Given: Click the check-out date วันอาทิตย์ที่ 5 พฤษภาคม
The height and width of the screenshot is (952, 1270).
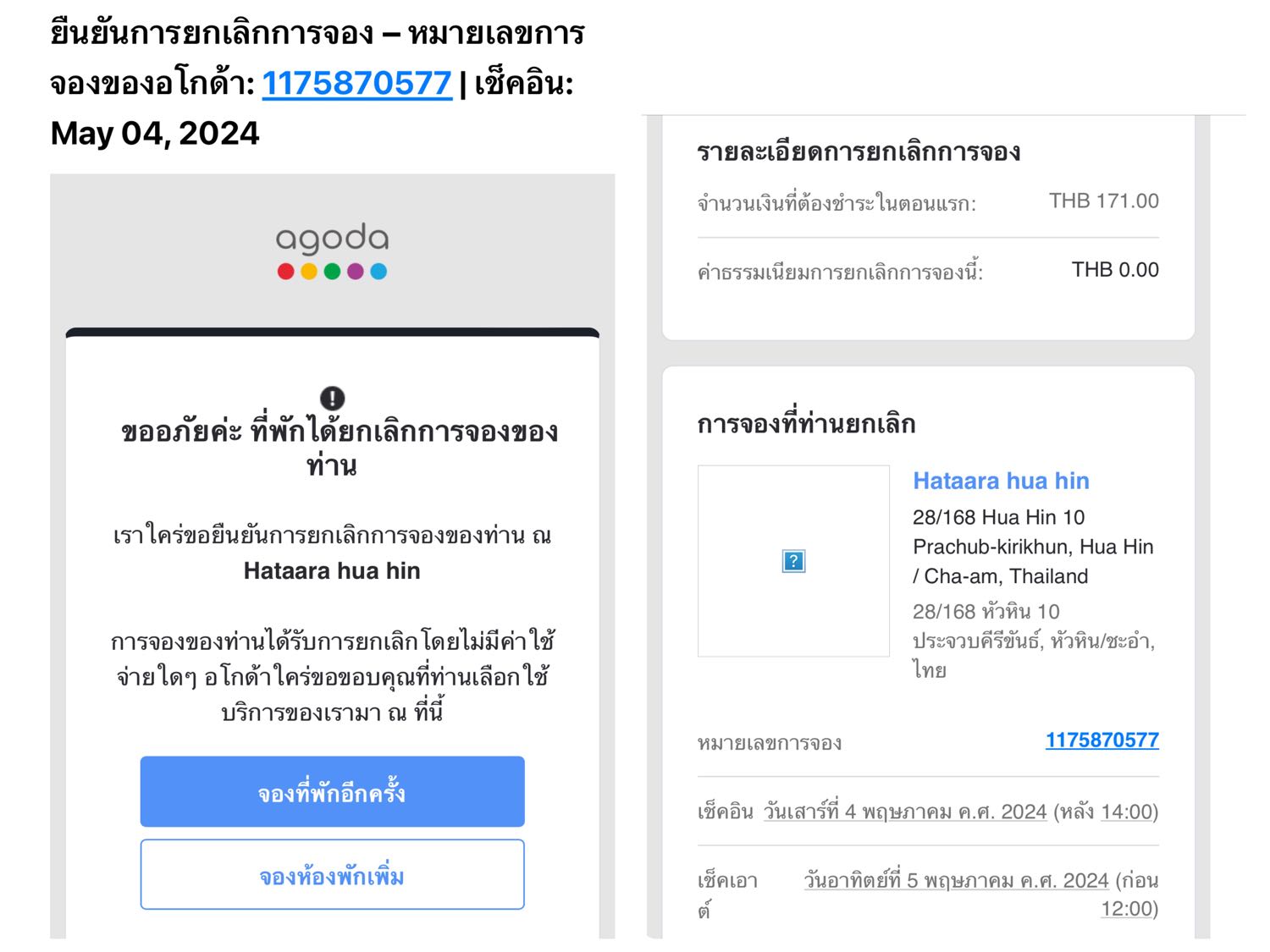Looking at the screenshot, I should coord(956,880).
